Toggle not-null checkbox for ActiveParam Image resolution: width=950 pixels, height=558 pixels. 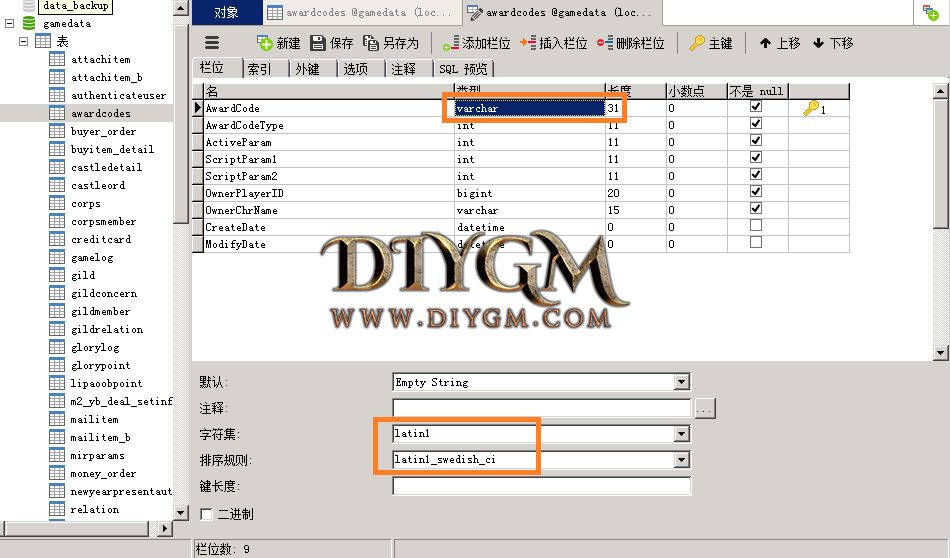[x=756, y=141]
